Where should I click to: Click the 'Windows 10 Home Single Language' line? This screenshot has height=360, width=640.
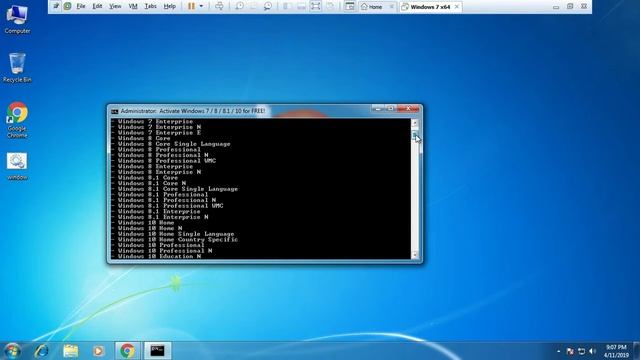coord(176,234)
